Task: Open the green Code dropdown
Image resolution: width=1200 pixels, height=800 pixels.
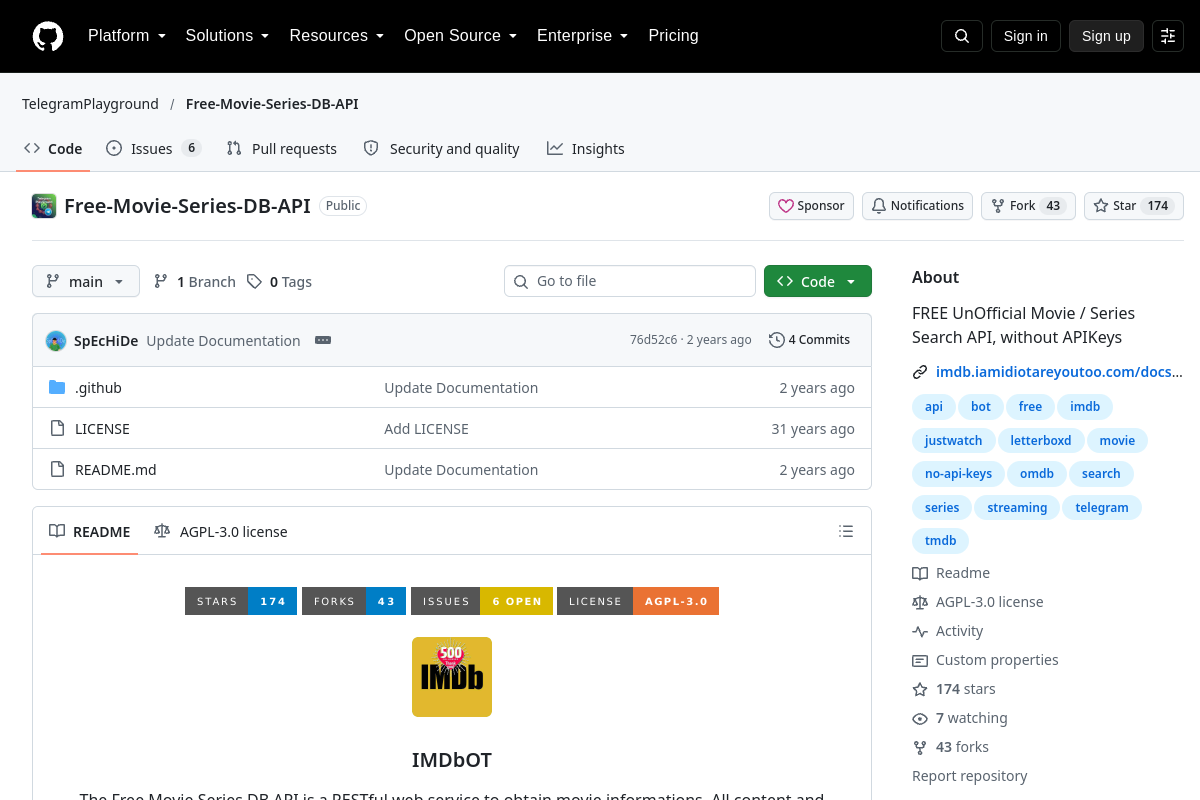Action: pyautogui.click(x=818, y=281)
